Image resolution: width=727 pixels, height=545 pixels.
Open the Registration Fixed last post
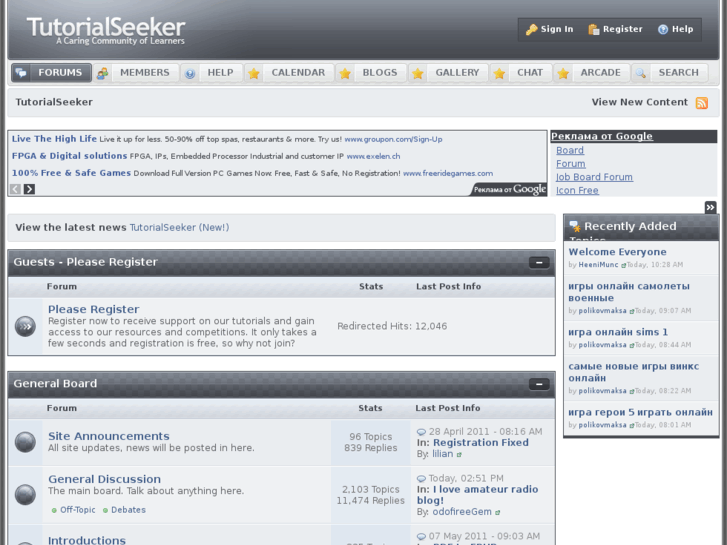[x=481, y=442]
